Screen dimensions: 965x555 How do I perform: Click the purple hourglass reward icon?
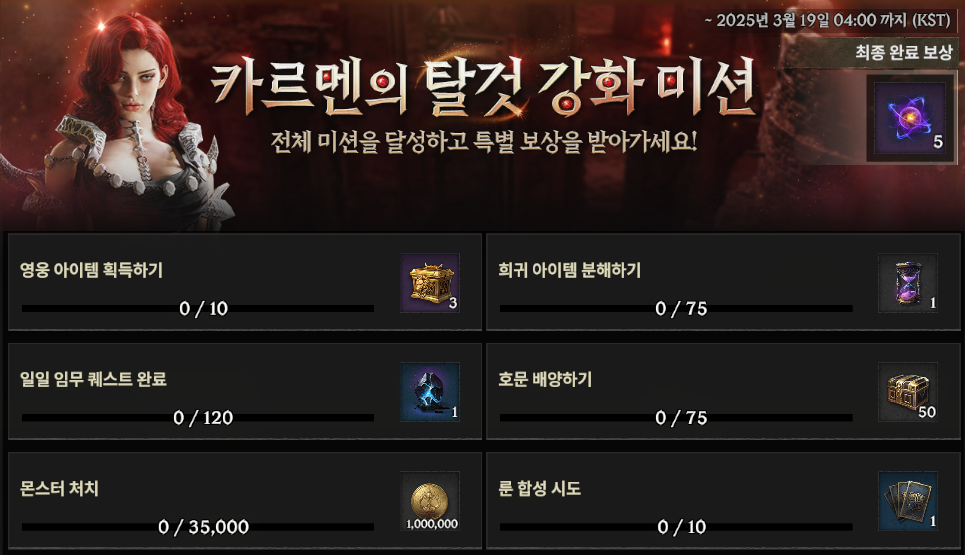pos(908,283)
